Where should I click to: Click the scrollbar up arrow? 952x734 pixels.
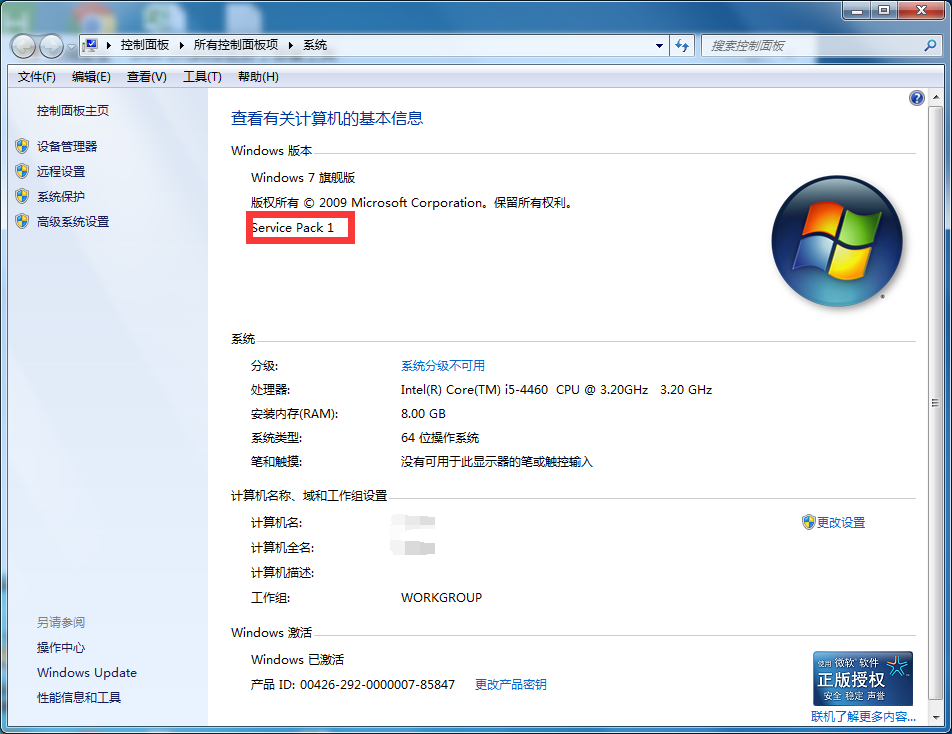tap(936, 97)
